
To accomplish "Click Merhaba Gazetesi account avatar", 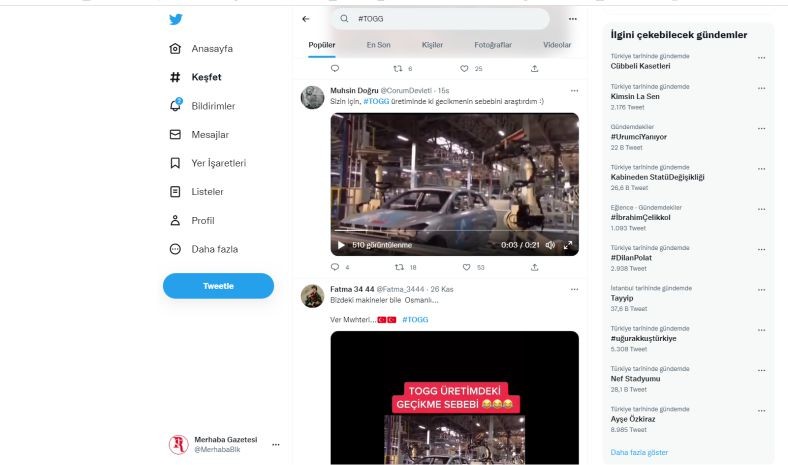I will [x=178, y=444].
